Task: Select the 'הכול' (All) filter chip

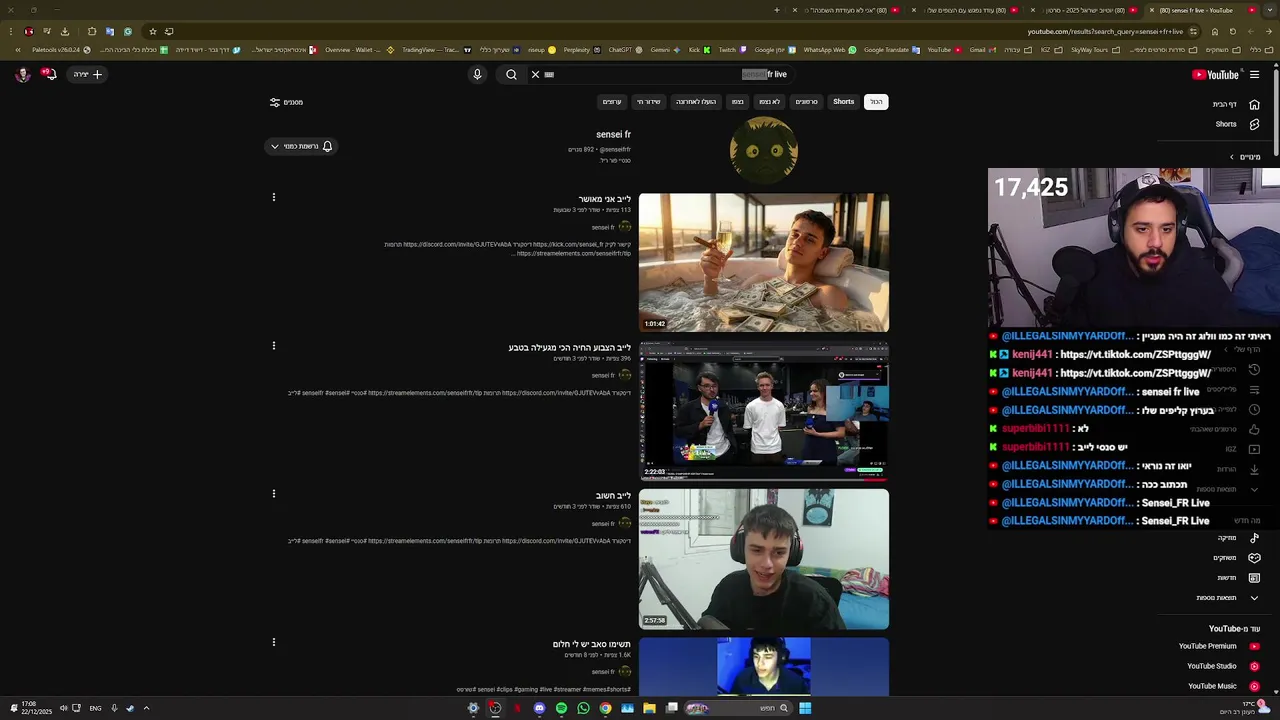Action: 876,102
